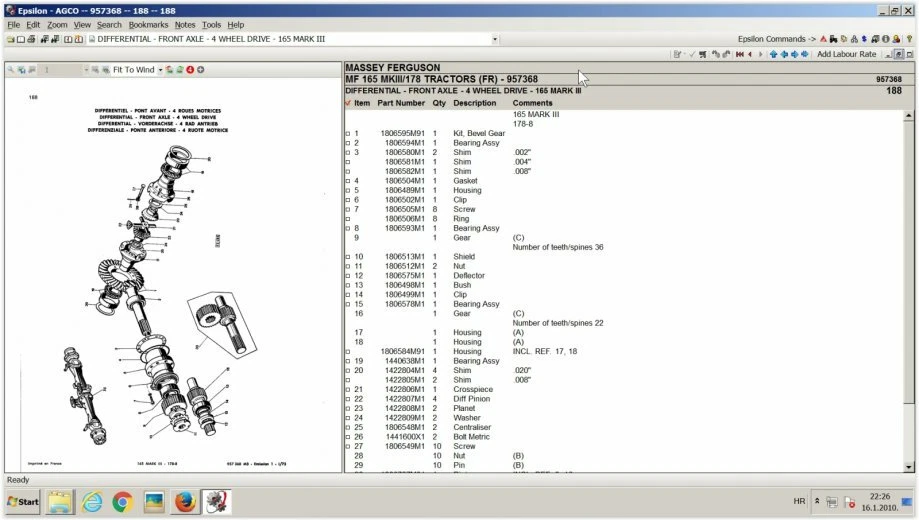
Task: Open the Bookmarks menu
Action: click(148, 25)
